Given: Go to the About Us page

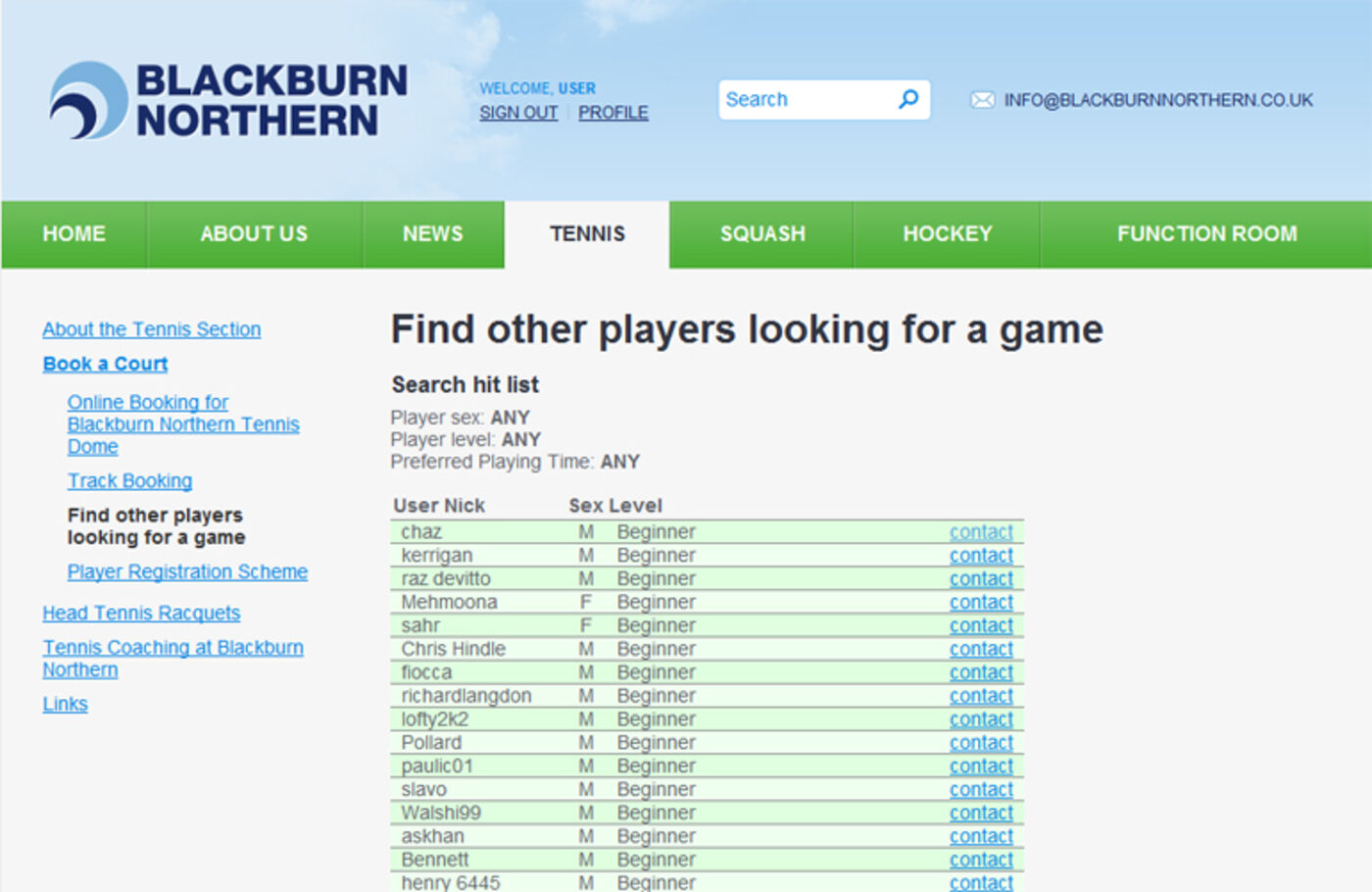Looking at the screenshot, I should (254, 234).
